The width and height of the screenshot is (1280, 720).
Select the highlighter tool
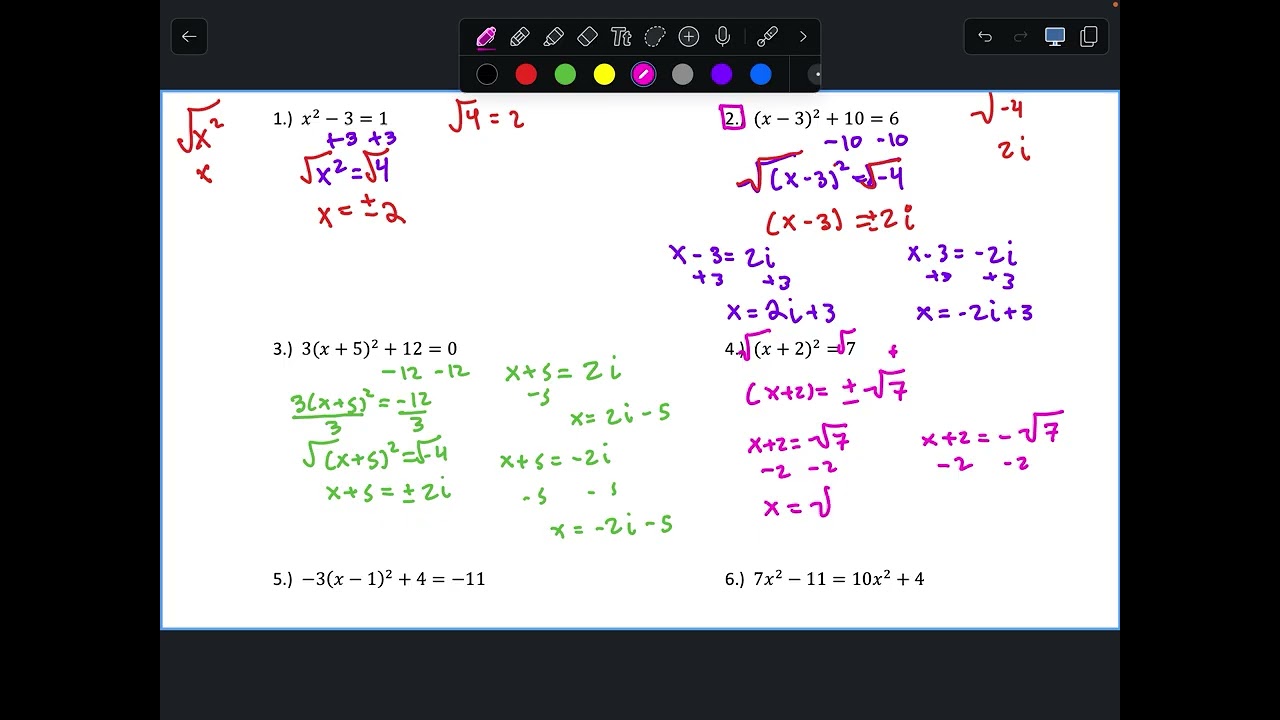point(554,37)
